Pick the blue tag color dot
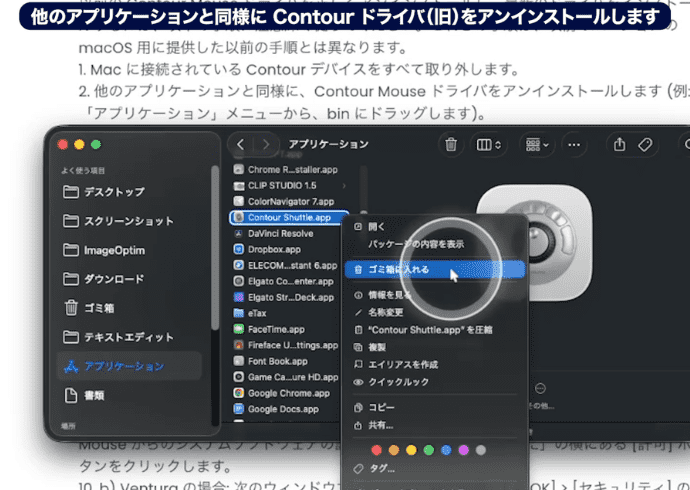Viewport: 690px width, 490px height. pyautogui.click(x=447, y=450)
